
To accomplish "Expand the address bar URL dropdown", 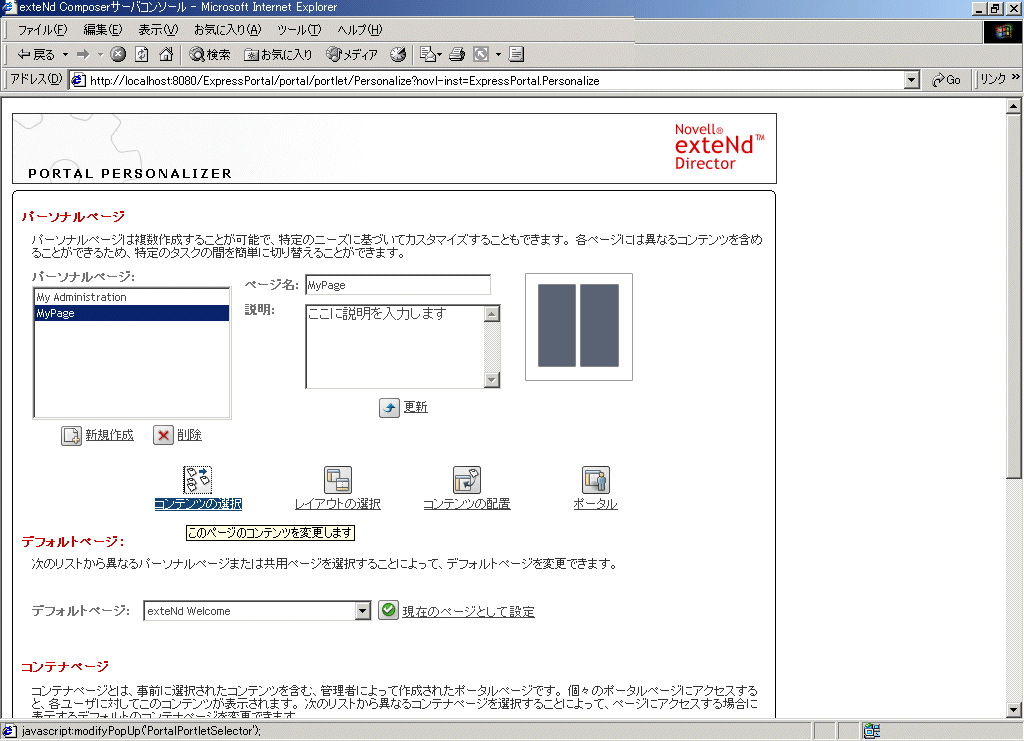I will pyautogui.click(x=912, y=80).
